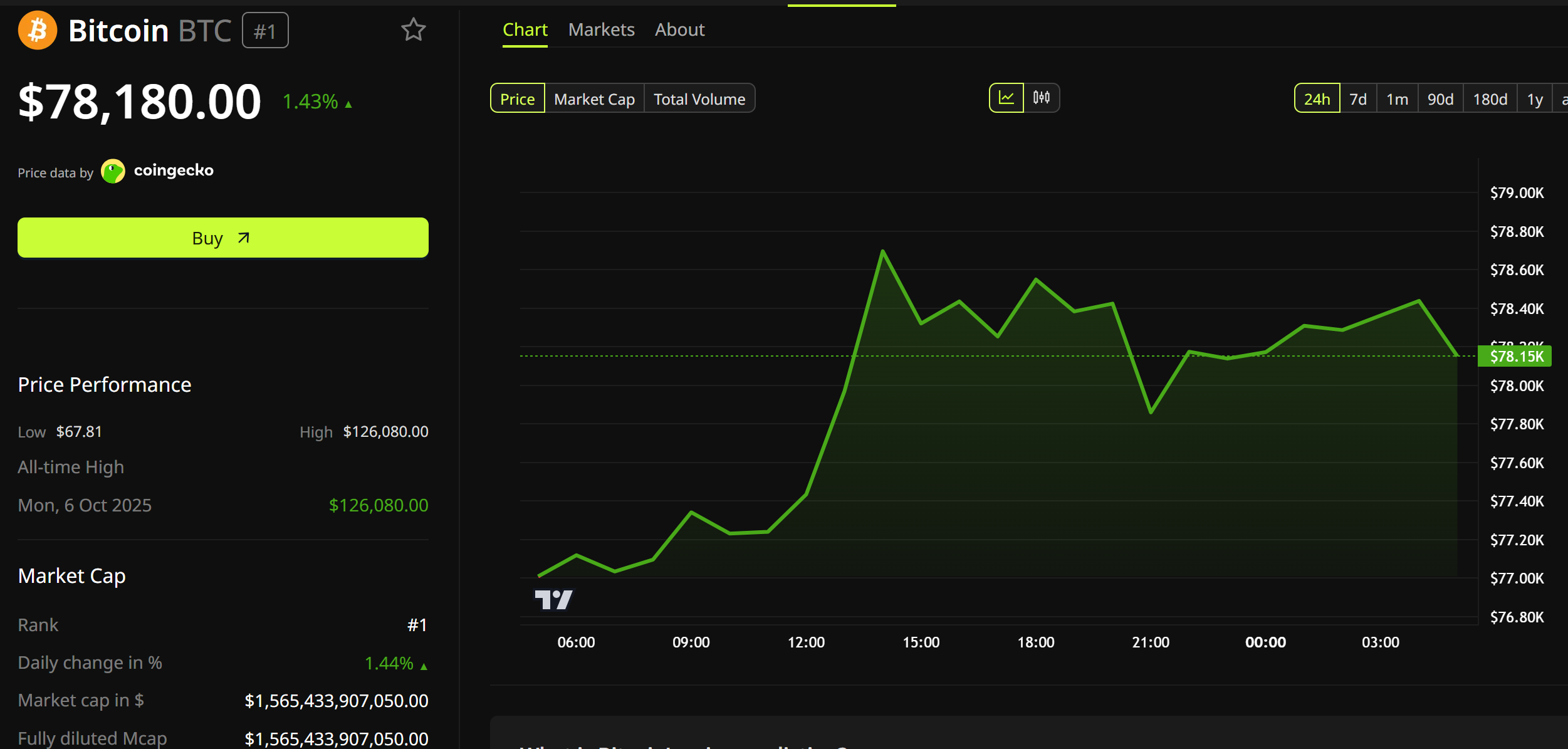
Task: Click the Mon, 6 Oct 2025 date
Action: click(85, 505)
